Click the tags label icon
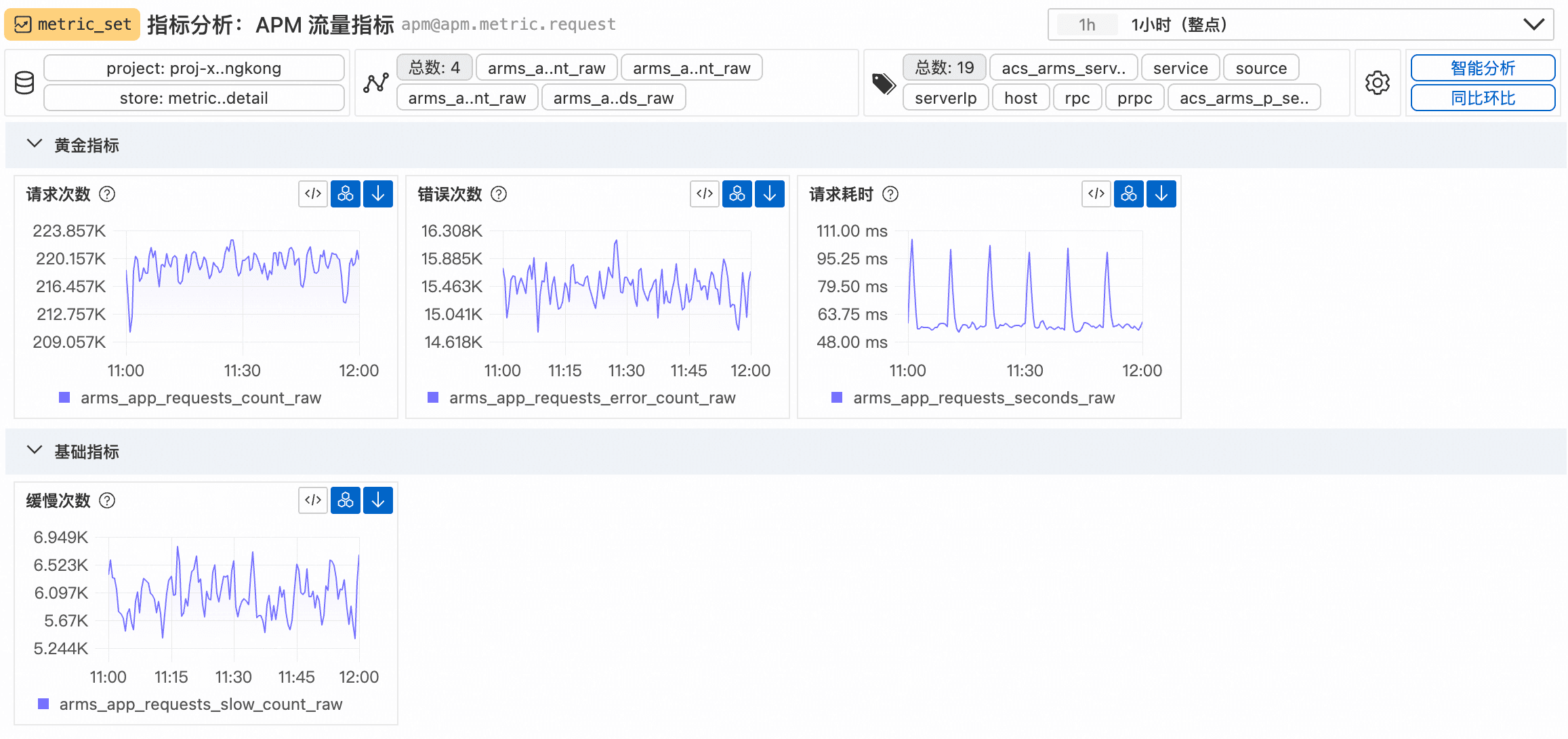 click(884, 83)
